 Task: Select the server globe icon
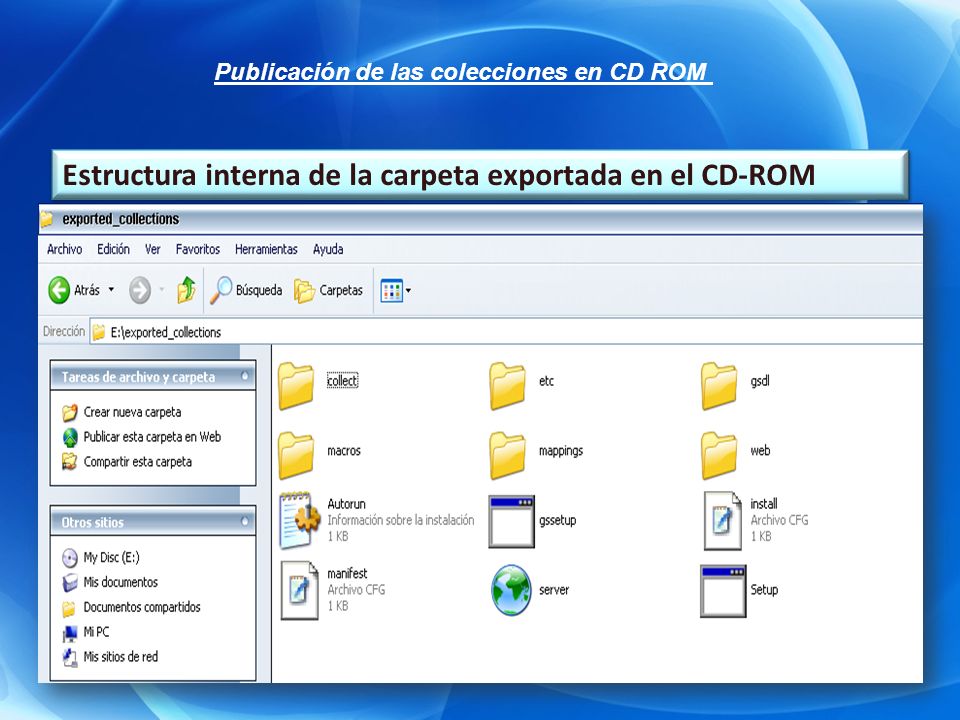coord(511,590)
